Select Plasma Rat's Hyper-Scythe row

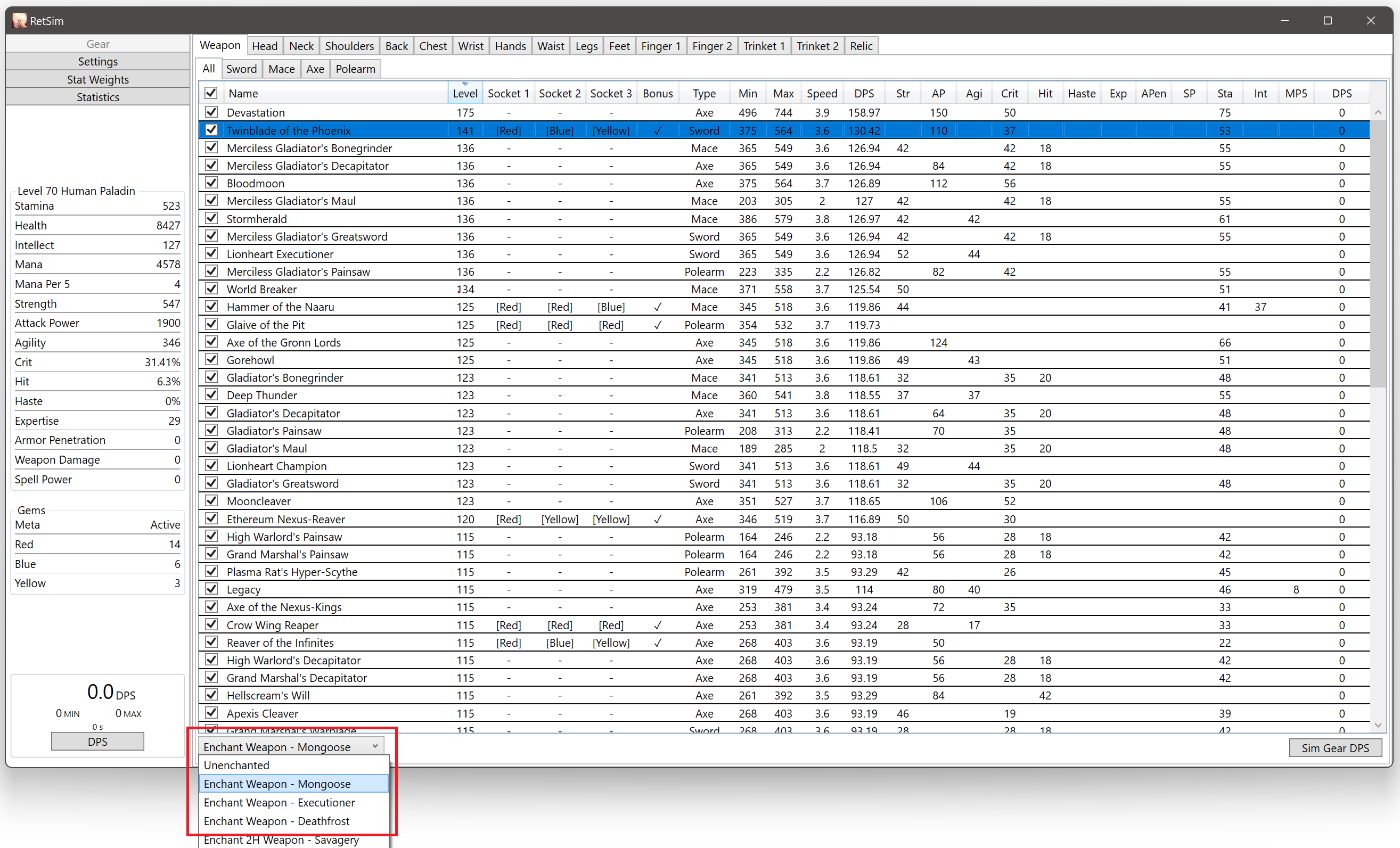click(x=784, y=571)
